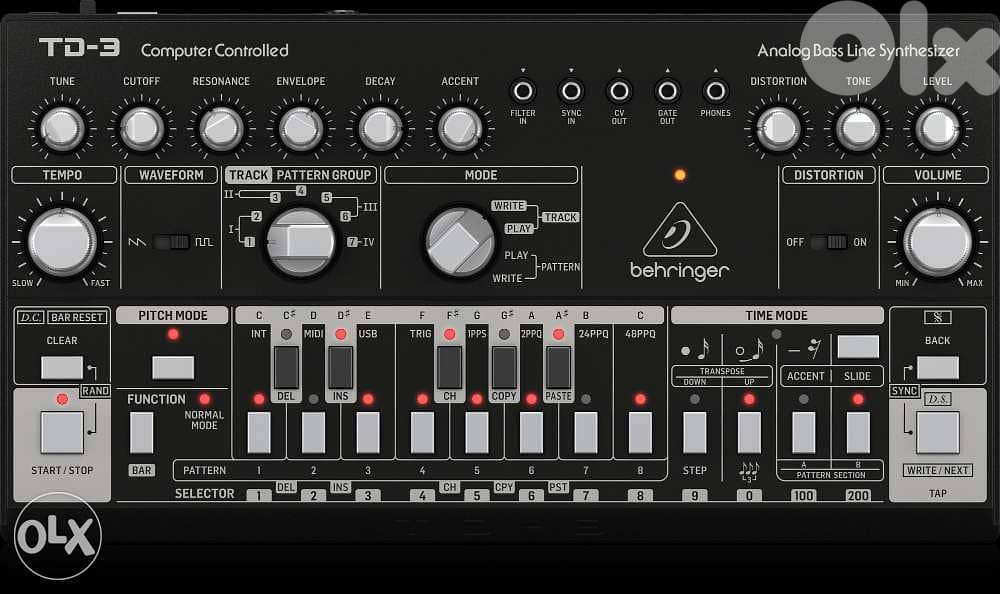
Task: Click the D.C. symbol beside BAR RESET
Action: pyautogui.click(x=30, y=317)
